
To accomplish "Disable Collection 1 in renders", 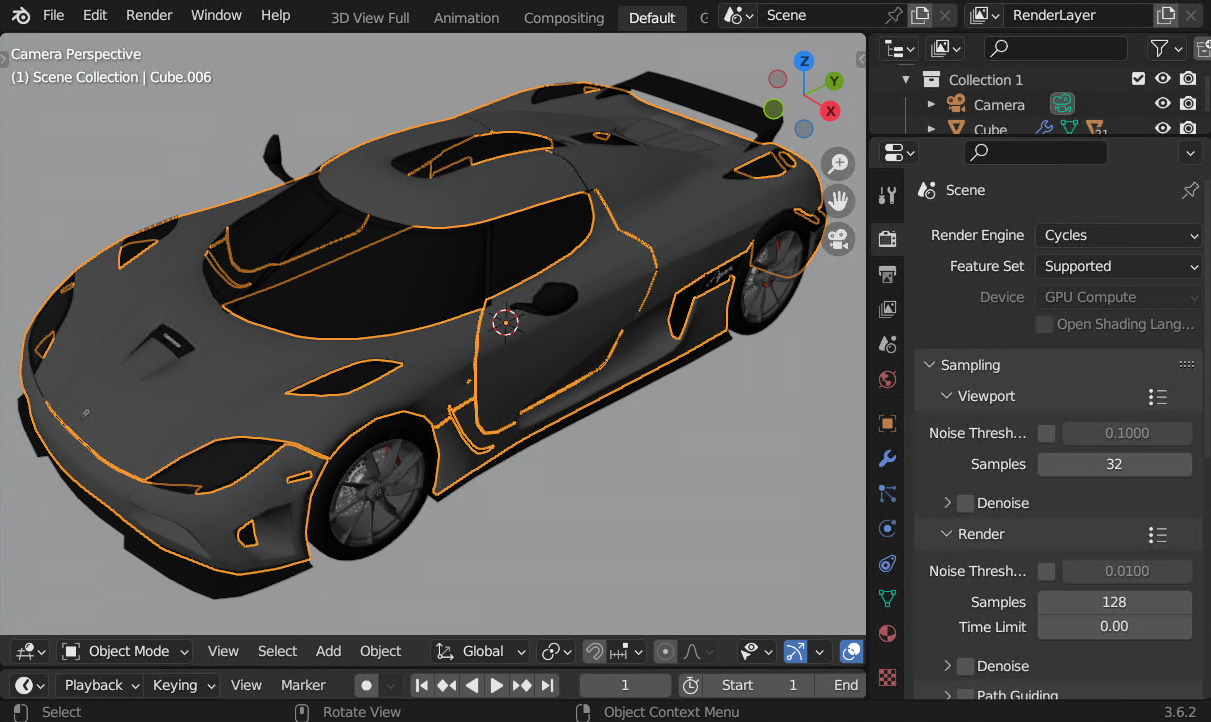I will pos(1188,79).
